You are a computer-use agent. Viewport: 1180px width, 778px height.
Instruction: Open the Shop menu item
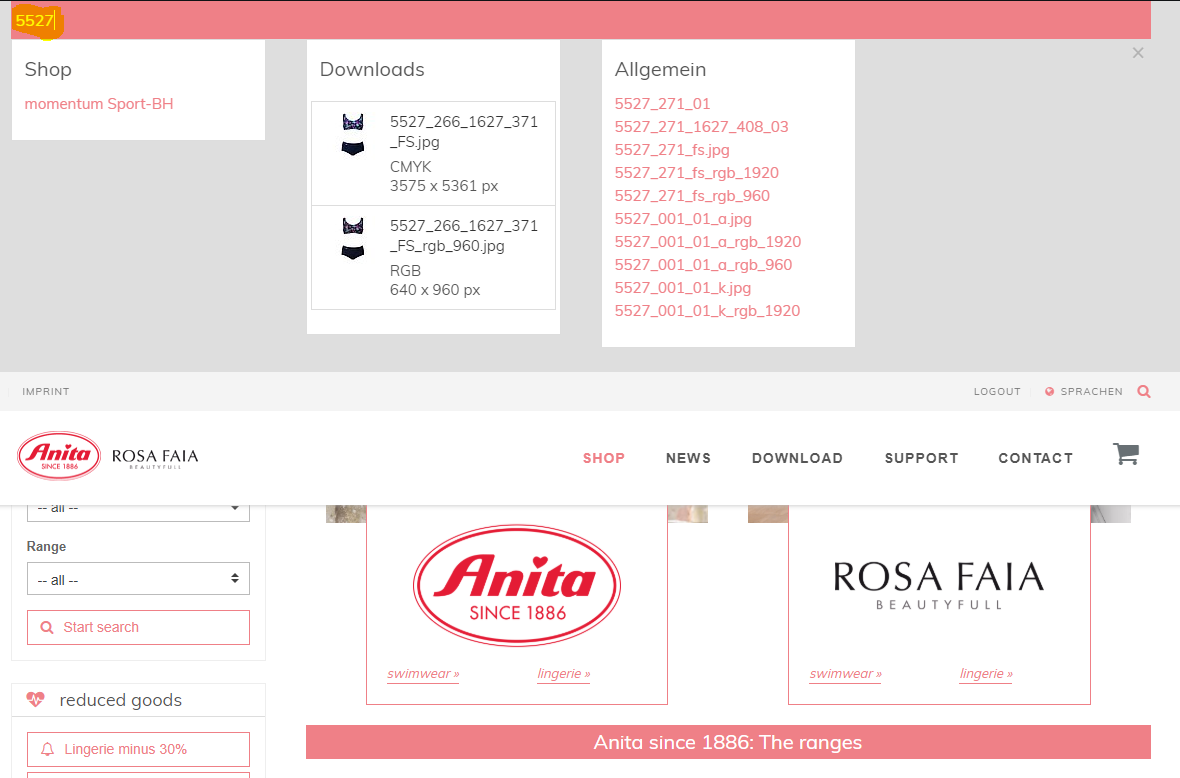click(x=604, y=458)
